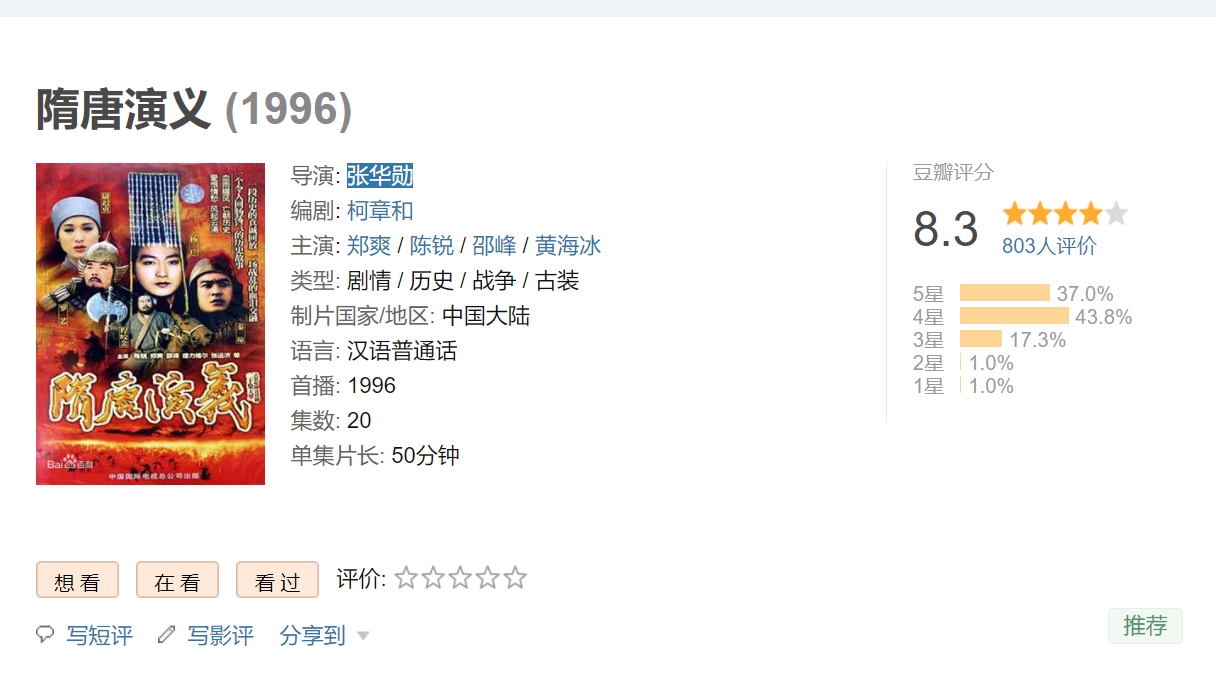Viewport: 1216px width, 677px height.
Task: Click the 8.3 score number
Action: (x=945, y=230)
